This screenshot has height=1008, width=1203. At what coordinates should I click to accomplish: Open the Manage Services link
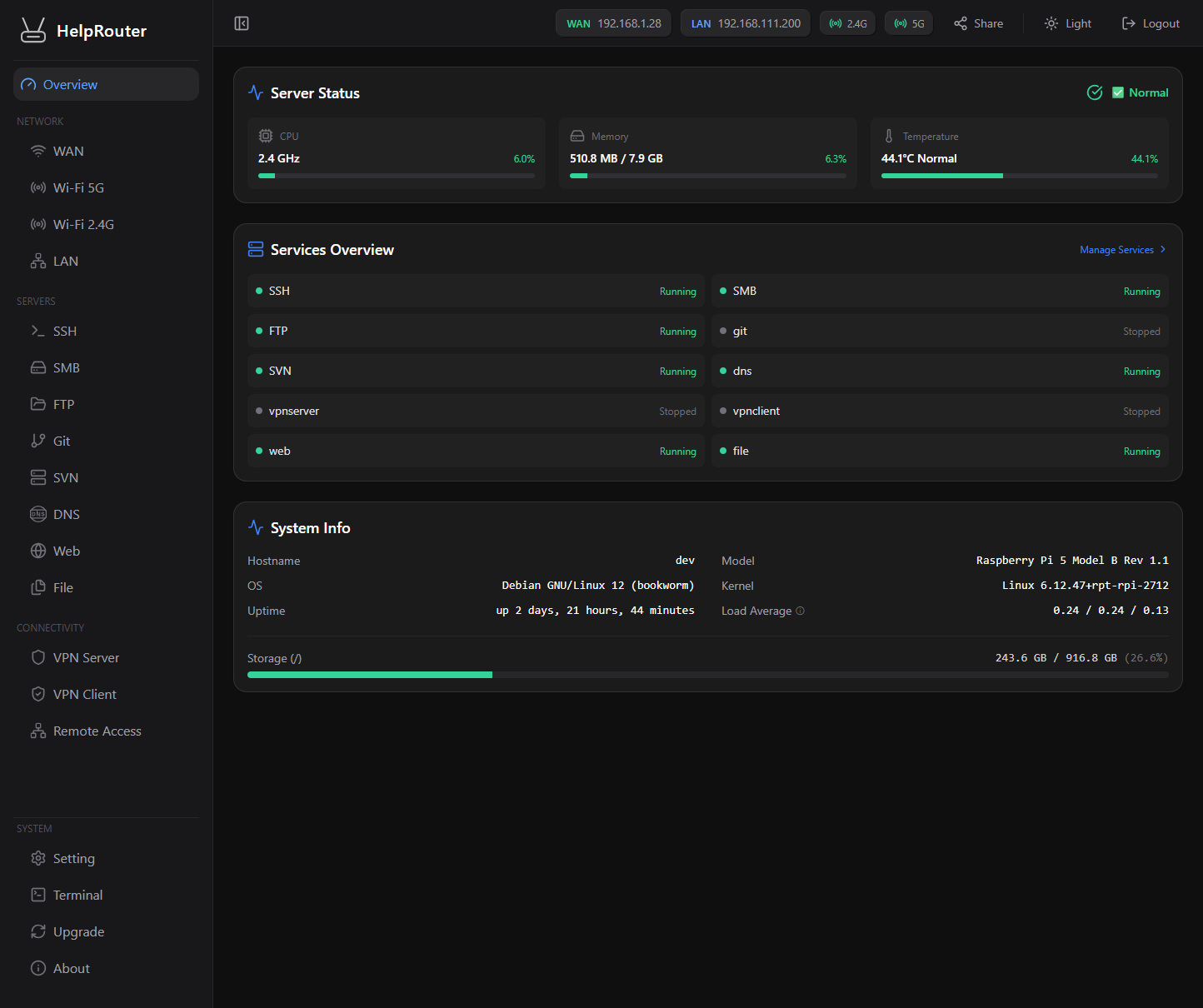click(x=1116, y=249)
